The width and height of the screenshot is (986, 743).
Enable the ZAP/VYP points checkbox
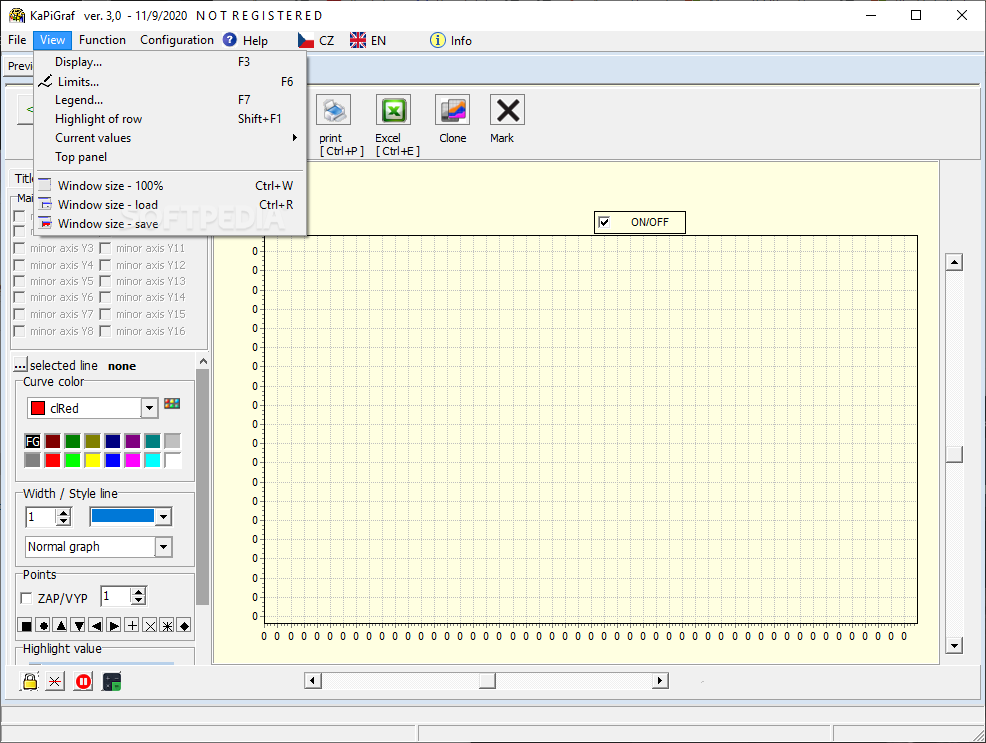tap(26, 598)
